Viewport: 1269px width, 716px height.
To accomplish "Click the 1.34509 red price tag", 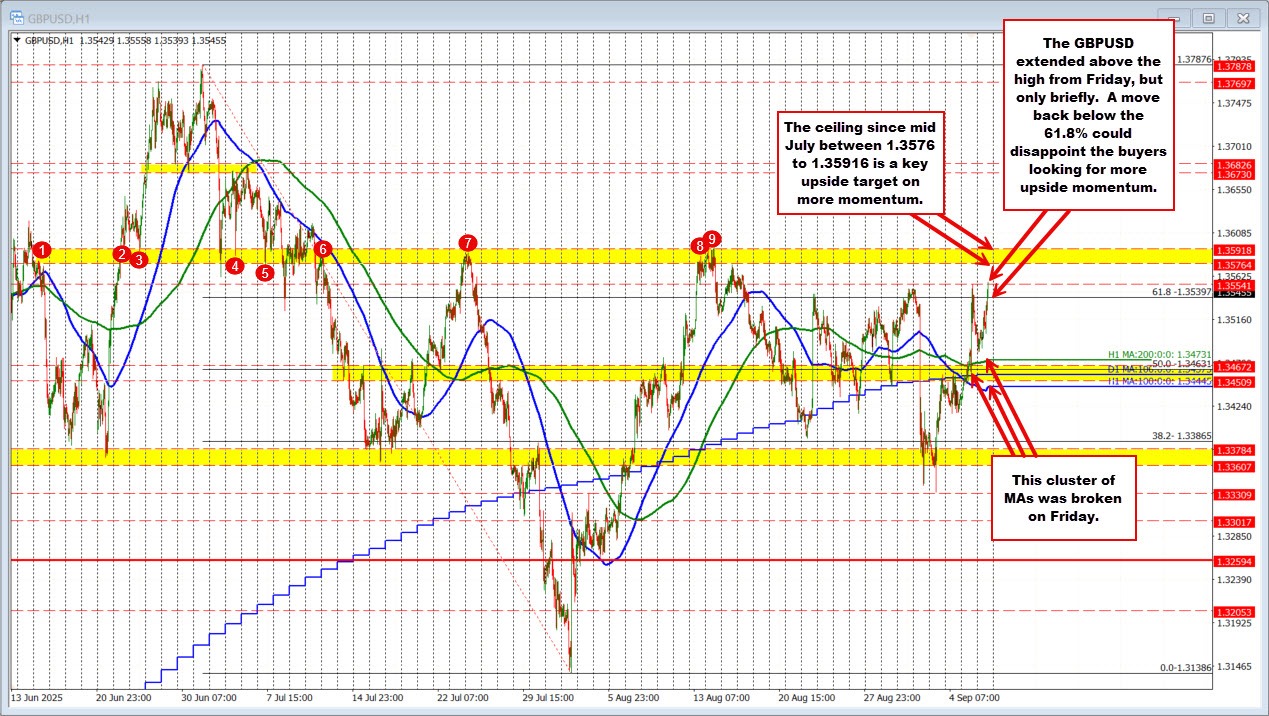I will (x=1233, y=382).
